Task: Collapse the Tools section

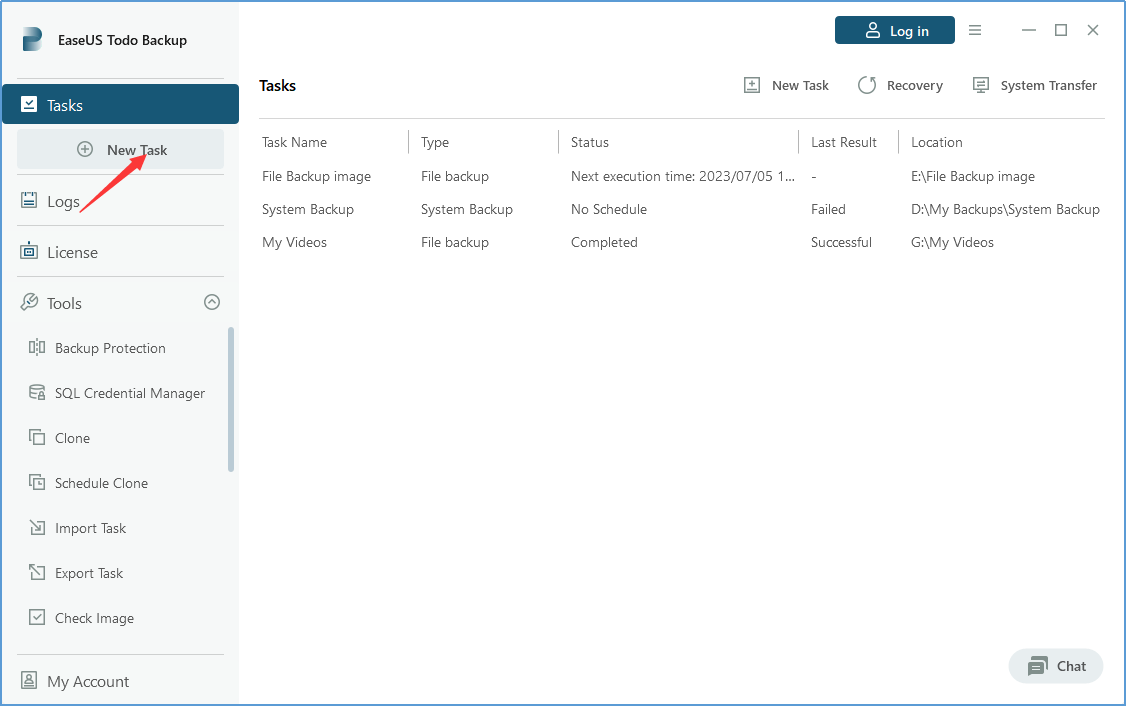Action: coord(211,301)
